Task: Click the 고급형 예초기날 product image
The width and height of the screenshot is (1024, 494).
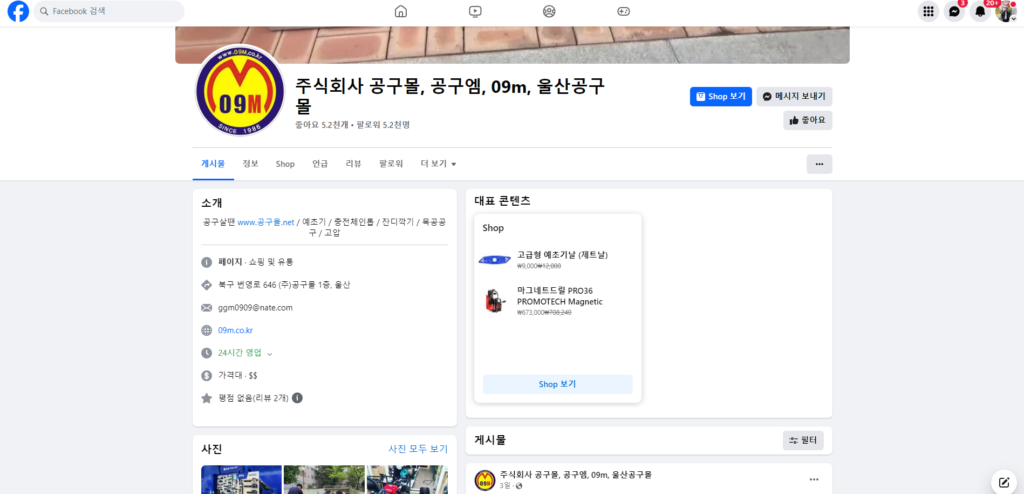Action: pyautogui.click(x=495, y=259)
